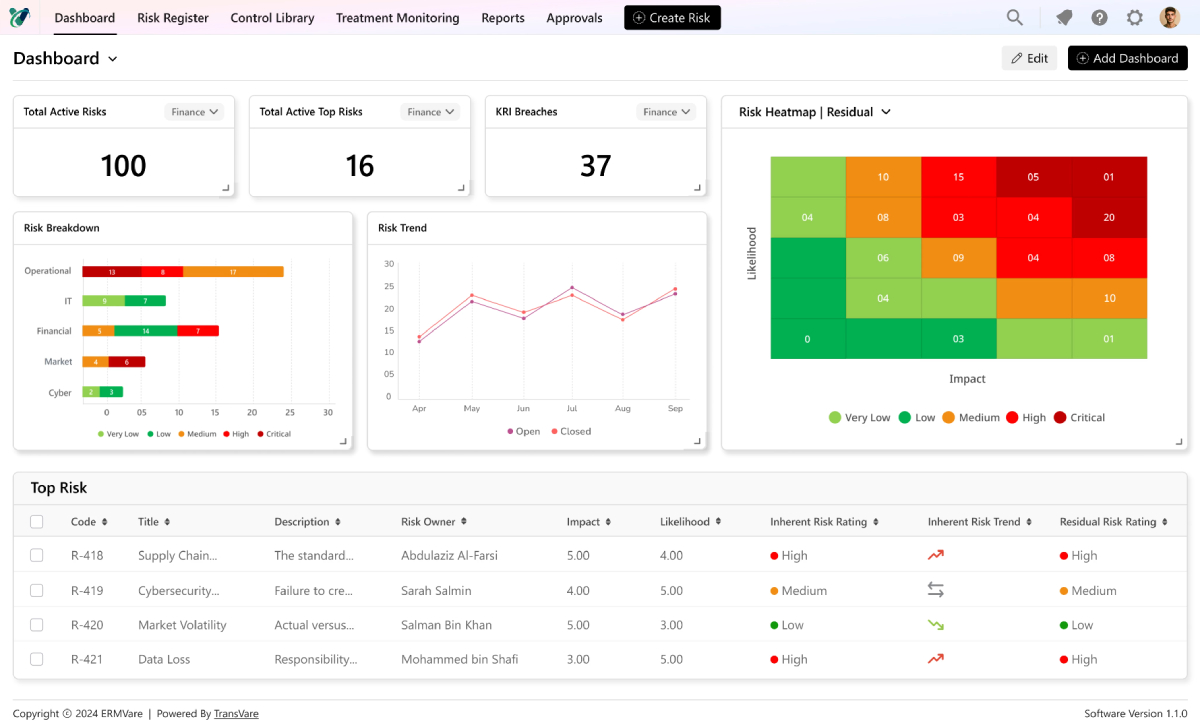The height and width of the screenshot is (725, 1200).
Task: Click the Create Risk button
Action: coord(672,17)
